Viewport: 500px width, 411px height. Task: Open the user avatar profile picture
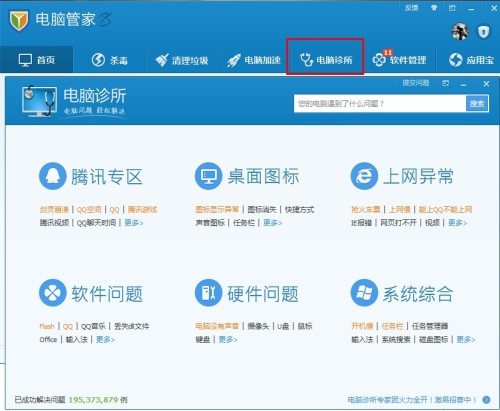460,32
